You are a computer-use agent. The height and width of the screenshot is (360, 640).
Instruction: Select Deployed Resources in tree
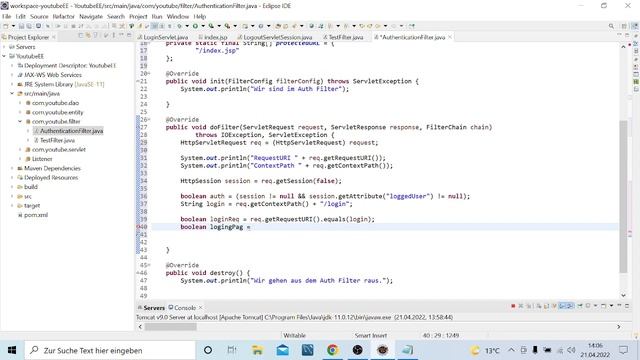pyautogui.click(x=47, y=178)
